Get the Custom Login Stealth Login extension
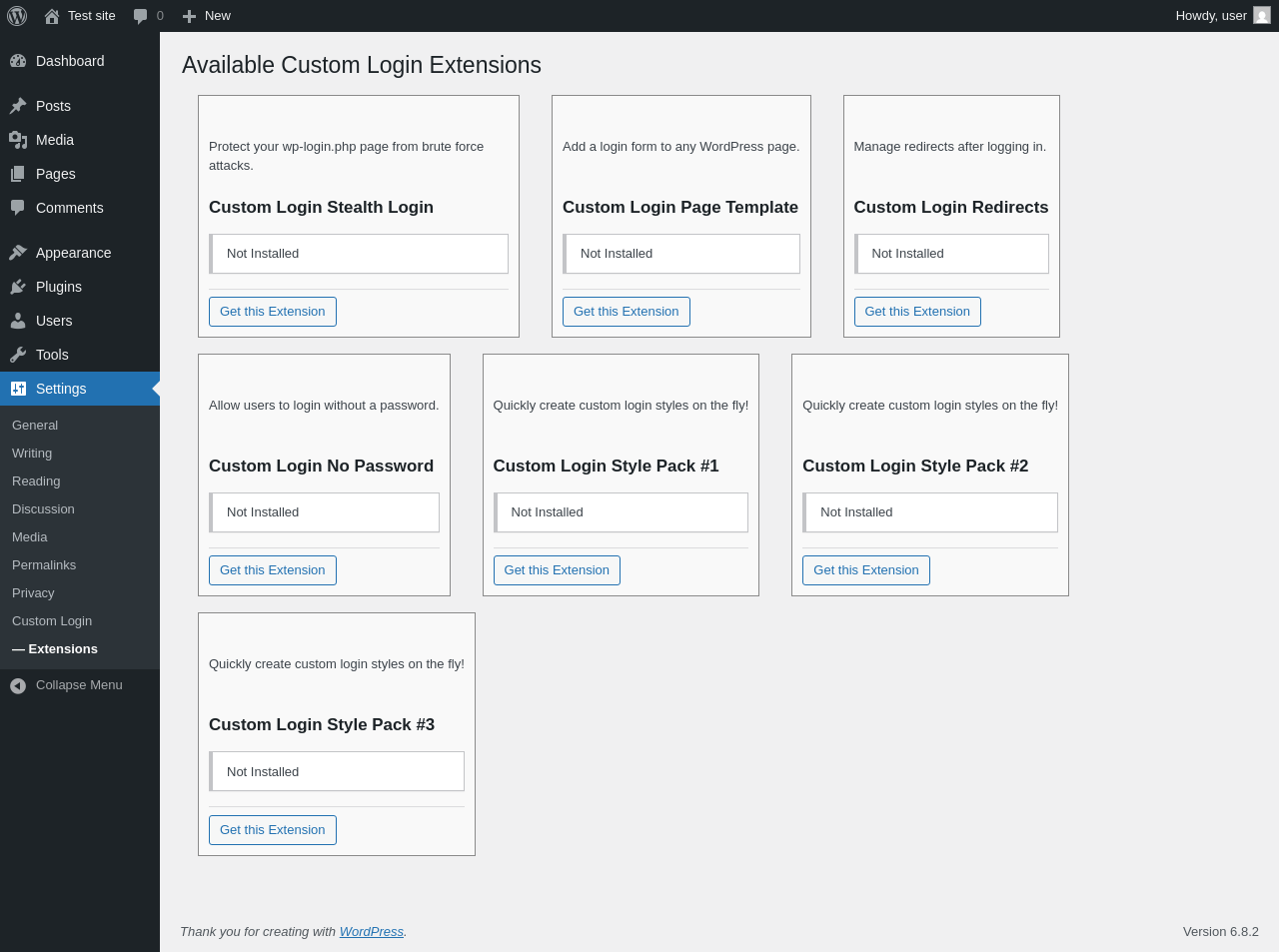The height and width of the screenshot is (952, 1279). click(x=273, y=312)
